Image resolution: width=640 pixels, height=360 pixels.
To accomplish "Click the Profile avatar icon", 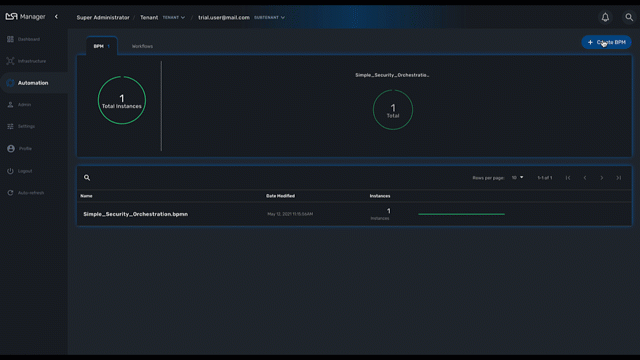I will coord(11,149).
